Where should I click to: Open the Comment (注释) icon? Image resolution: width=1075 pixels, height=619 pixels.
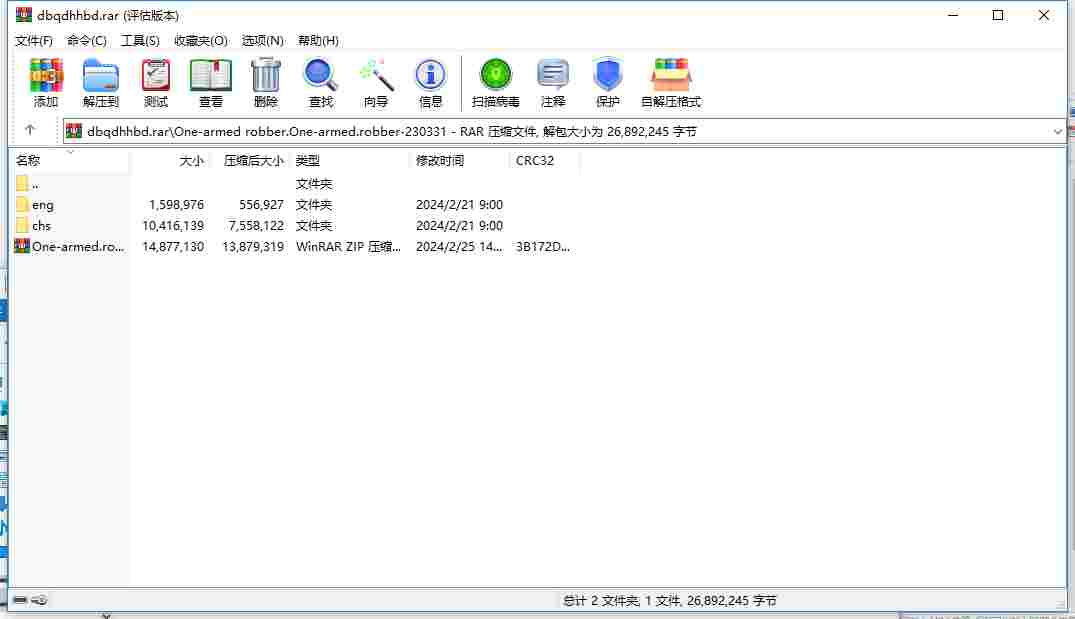[x=553, y=75]
